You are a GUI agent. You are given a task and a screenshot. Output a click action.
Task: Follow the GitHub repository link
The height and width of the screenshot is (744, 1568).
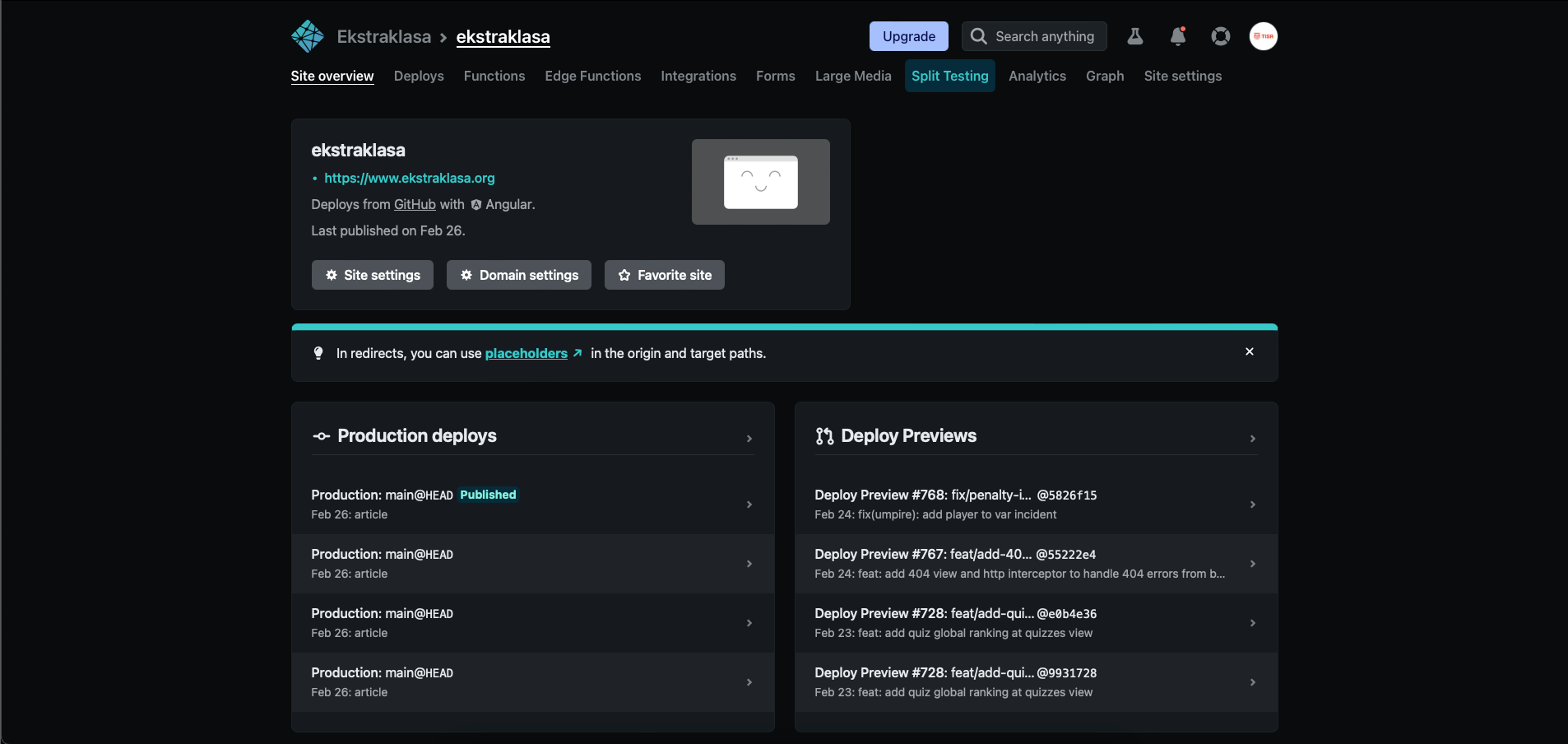pyautogui.click(x=415, y=204)
